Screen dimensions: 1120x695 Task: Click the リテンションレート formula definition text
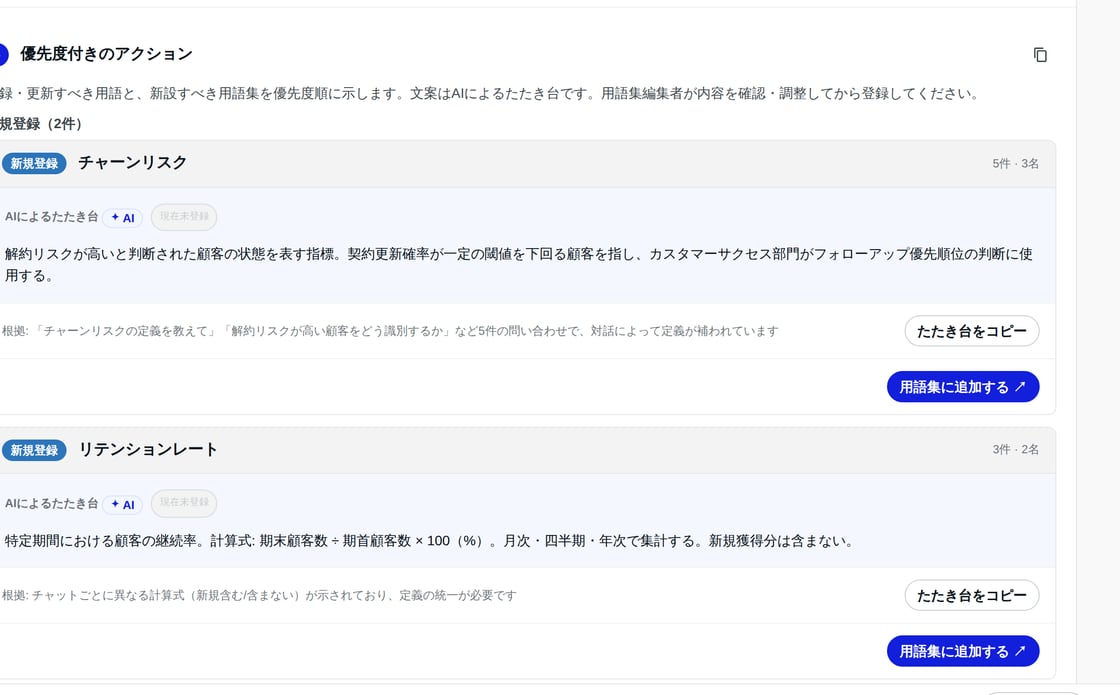[430, 541]
